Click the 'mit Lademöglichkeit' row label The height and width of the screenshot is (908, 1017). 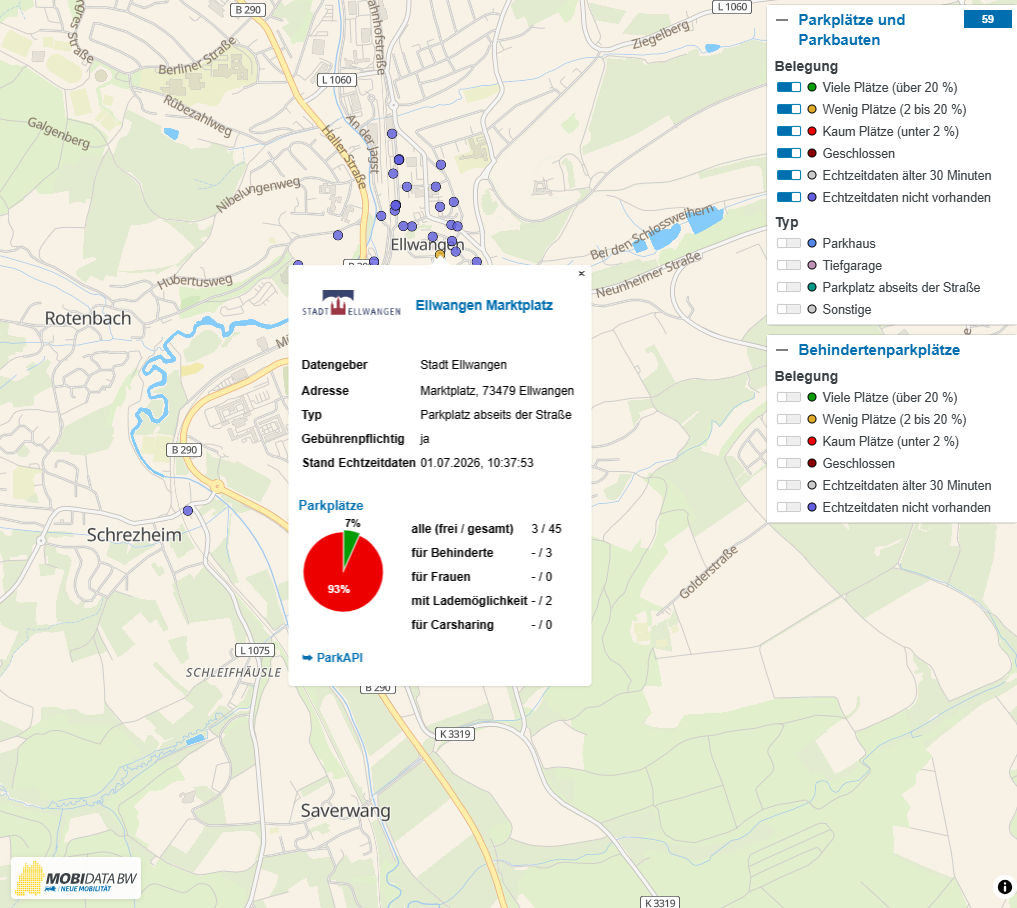click(469, 601)
